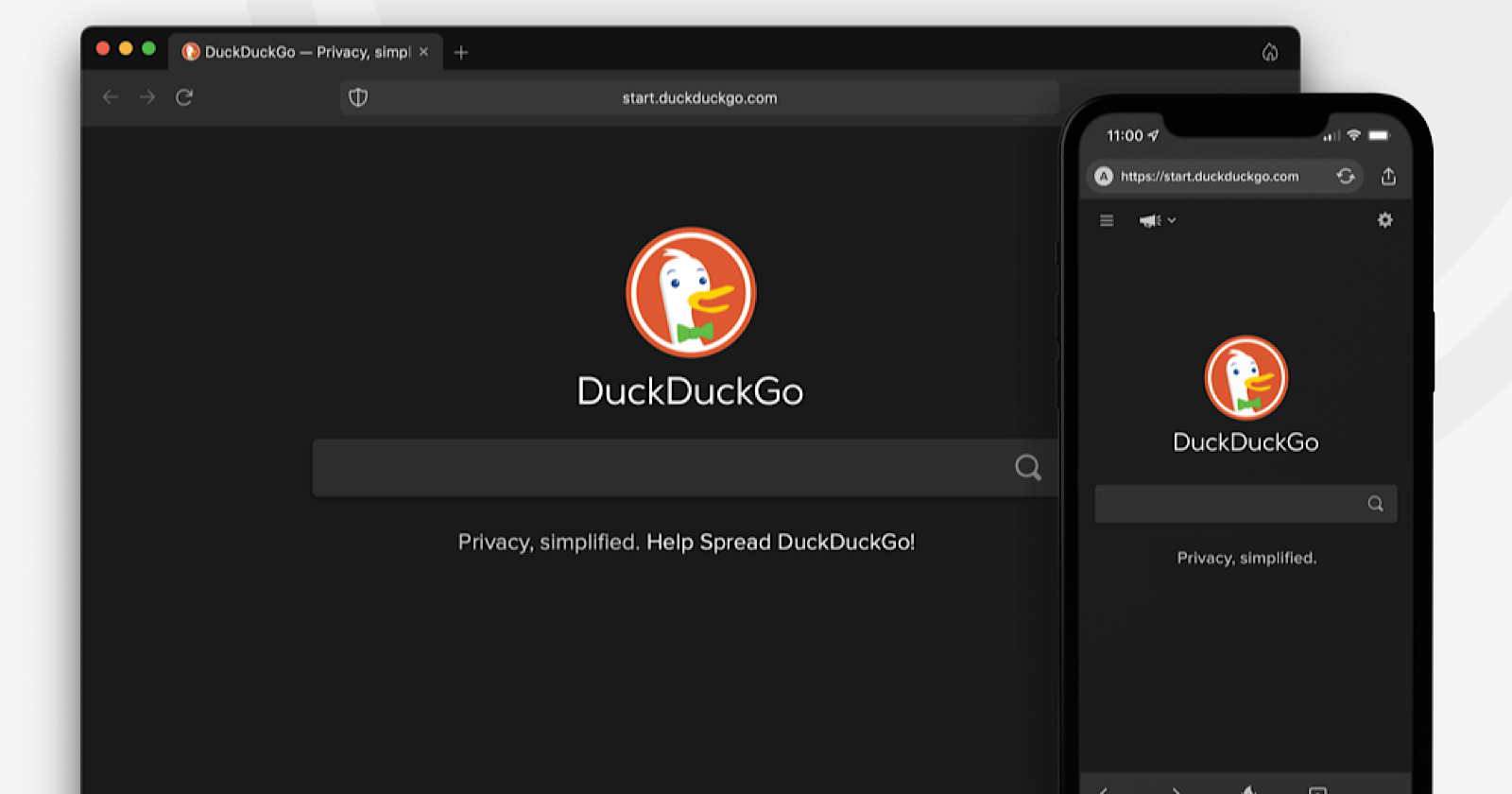1512x794 pixels.
Task: Open a new tab with plus button
Action: pyautogui.click(x=461, y=53)
